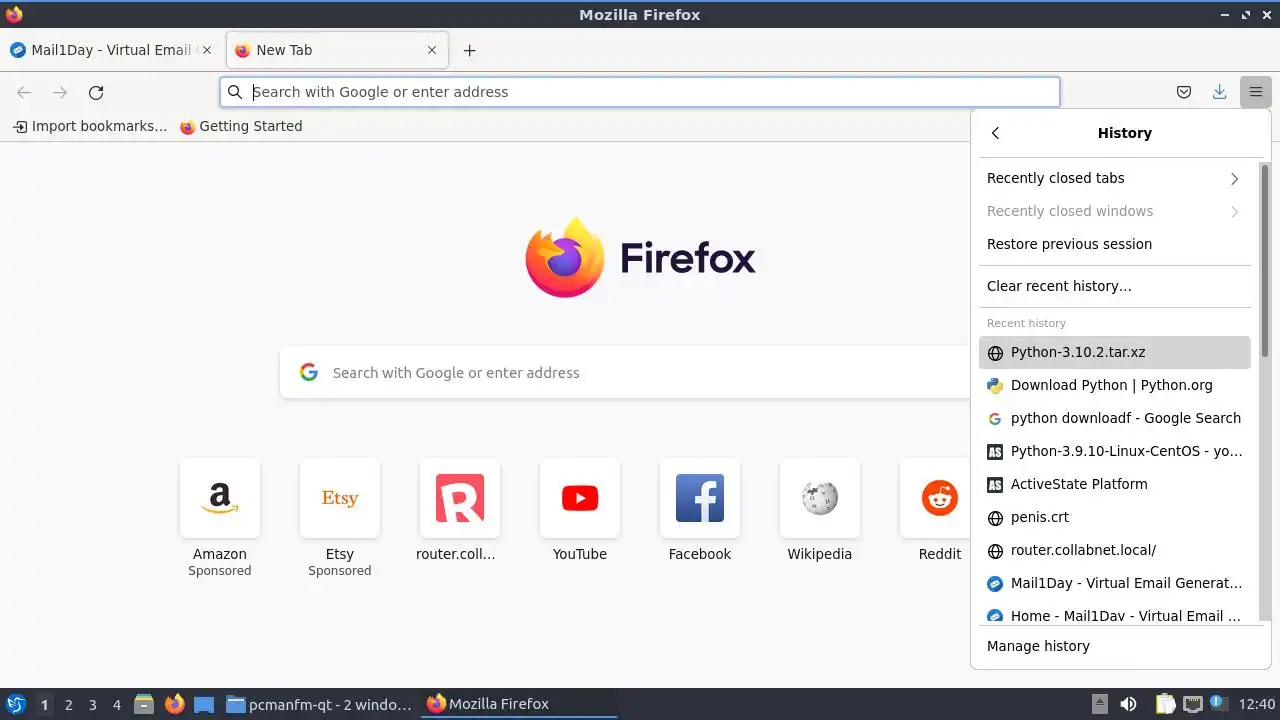Click show desktop icon in taskbar

[204, 704]
